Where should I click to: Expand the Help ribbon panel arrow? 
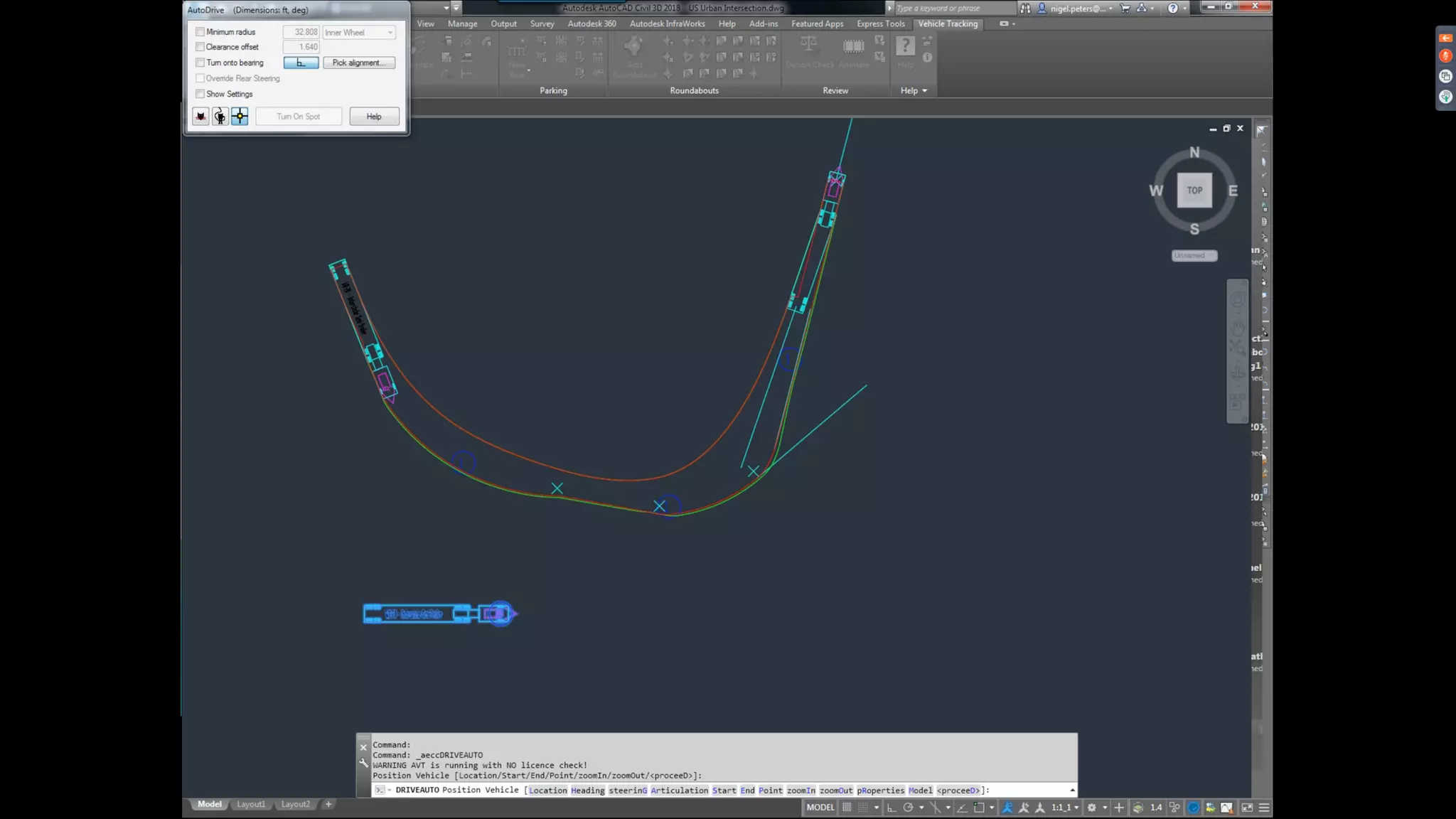point(924,91)
